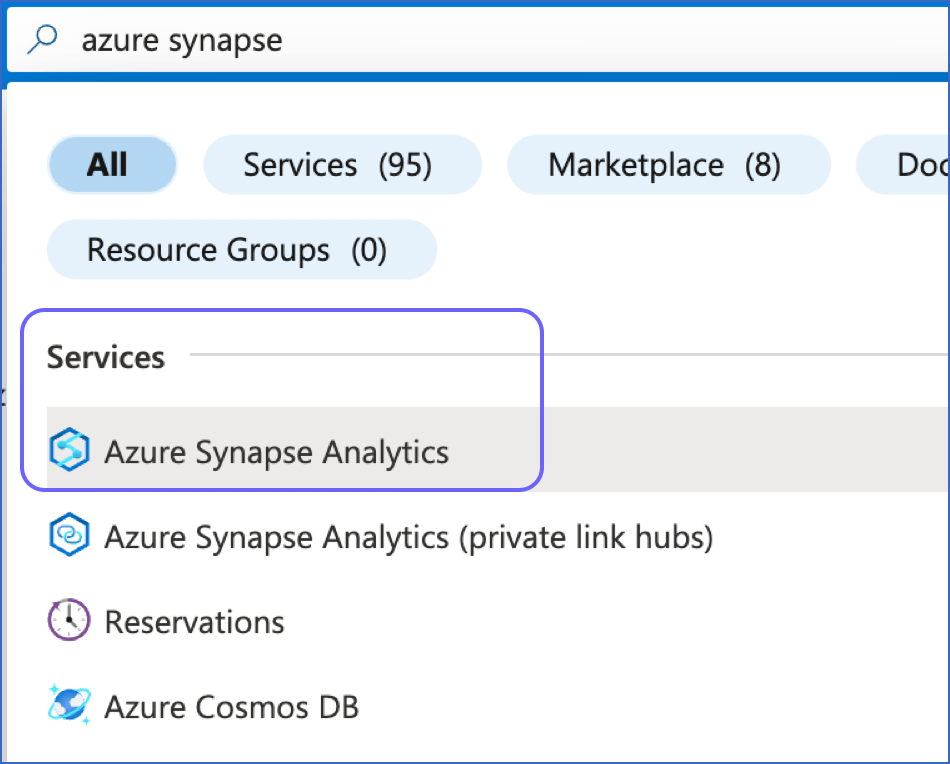Open the Azure Cosmos DB result
Image resolution: width=950 pixels, height=764 pixels.
tap(231, 707)
